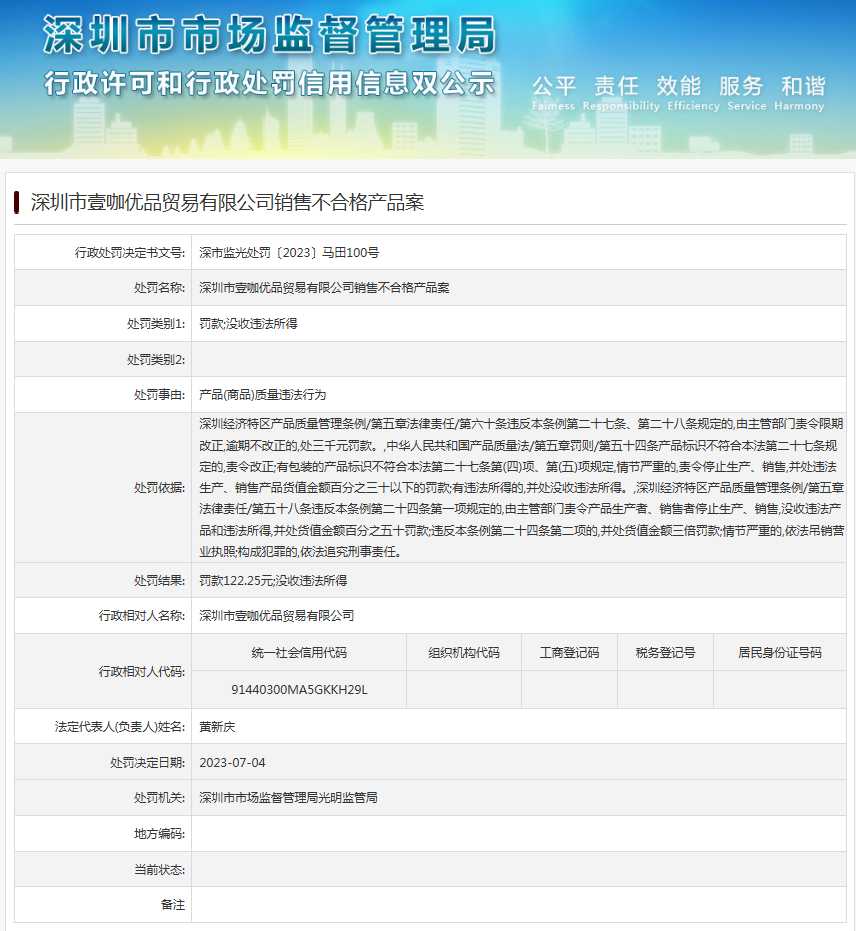The image size is (856, 931).
Task: Select authority 深圳市市场监督管理局光明监管局
Action: [x=288, y=797]
